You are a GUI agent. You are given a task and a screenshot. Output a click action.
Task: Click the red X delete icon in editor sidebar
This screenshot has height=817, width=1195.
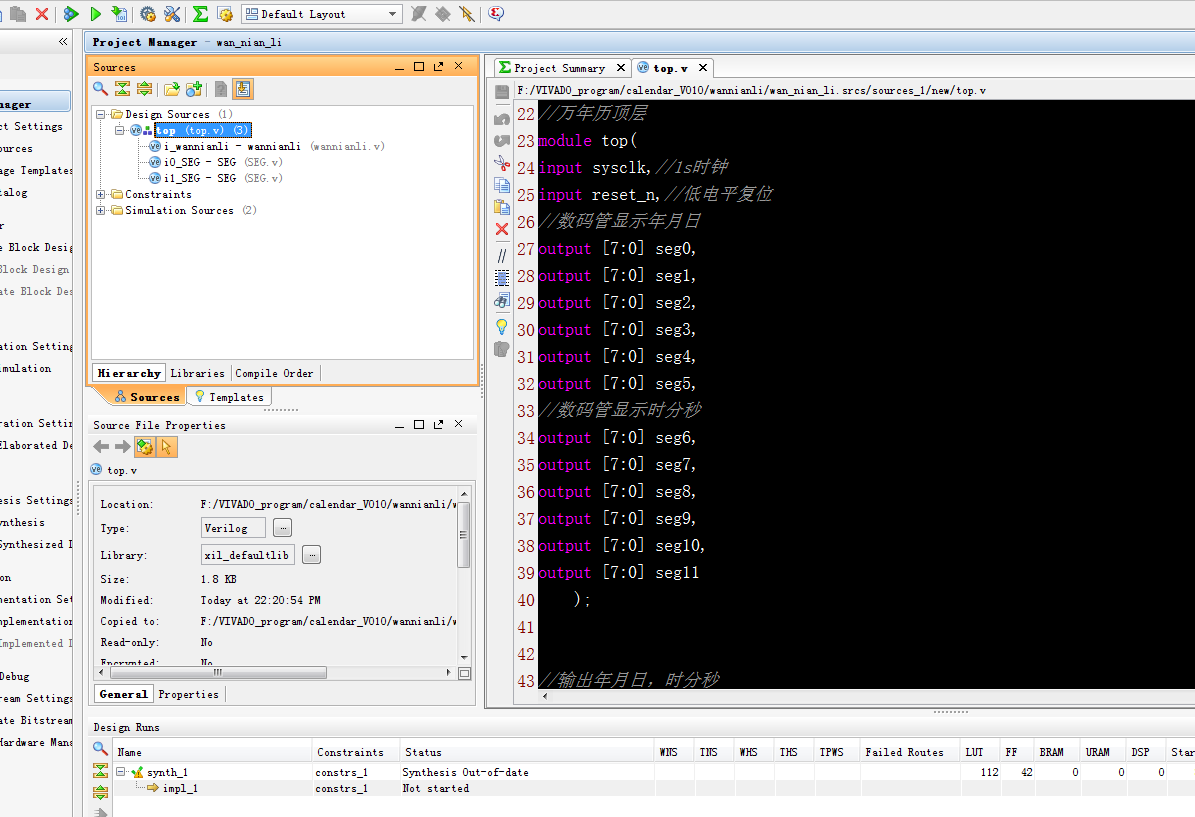coord(502,229)
